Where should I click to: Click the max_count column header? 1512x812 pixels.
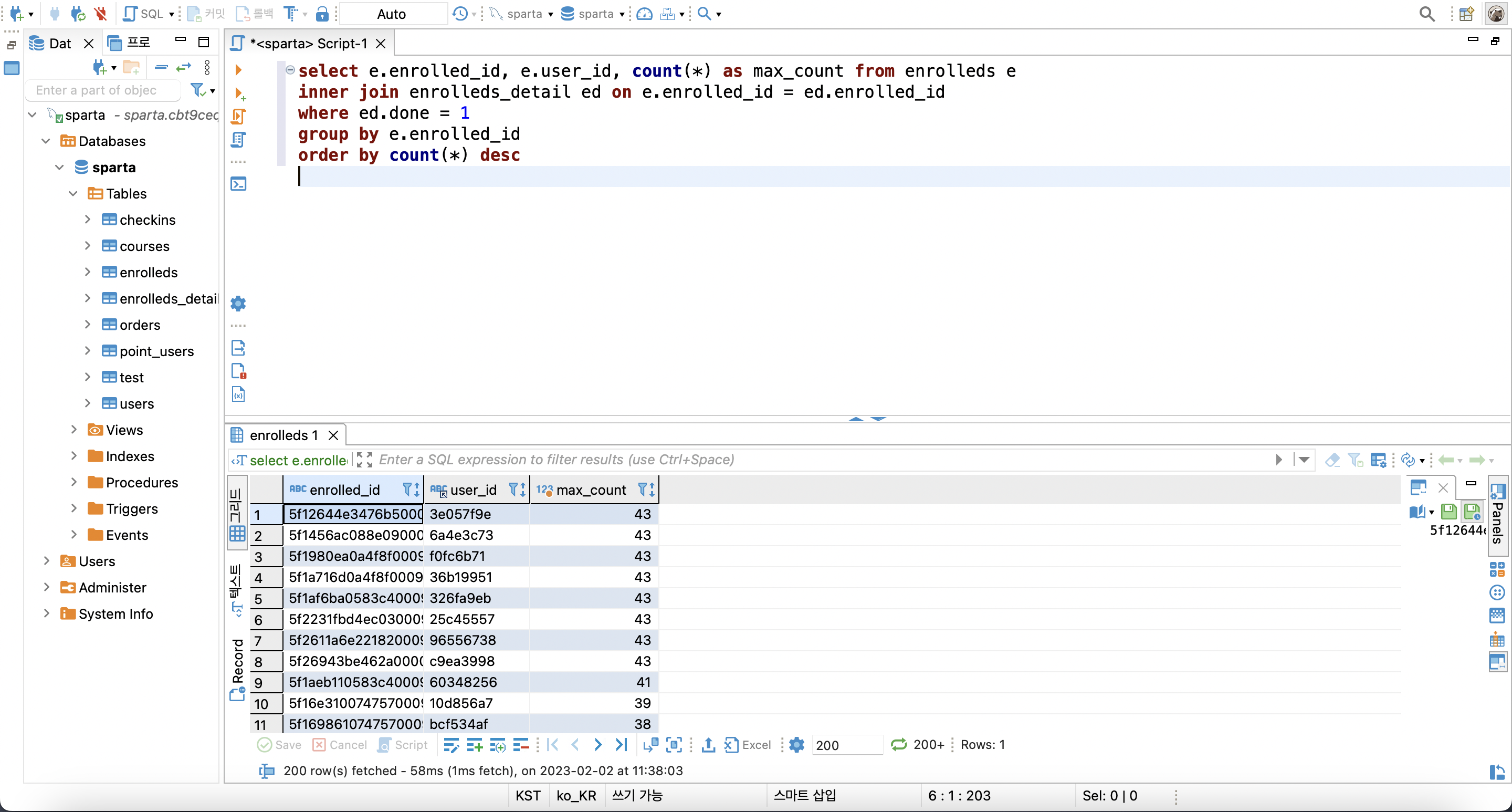[x=591, y=490]
